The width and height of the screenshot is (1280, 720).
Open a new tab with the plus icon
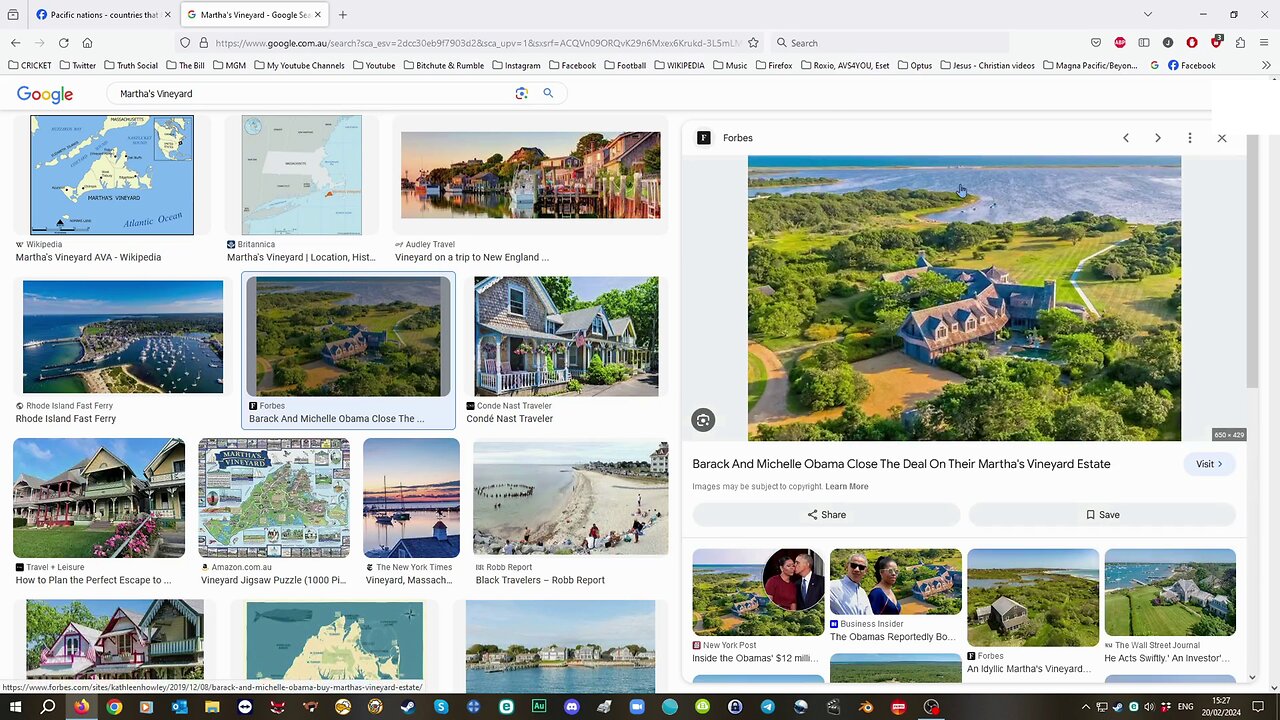342,15
